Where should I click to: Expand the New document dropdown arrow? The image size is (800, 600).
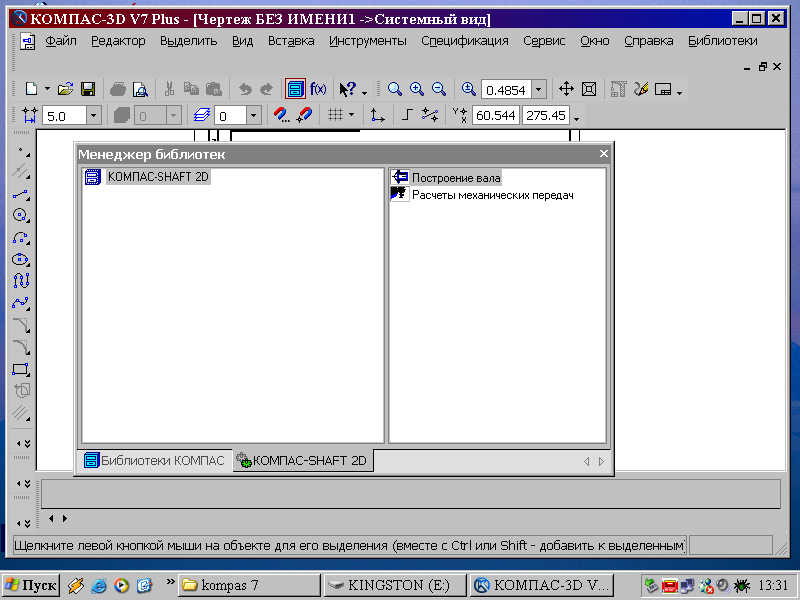(47, 89)
